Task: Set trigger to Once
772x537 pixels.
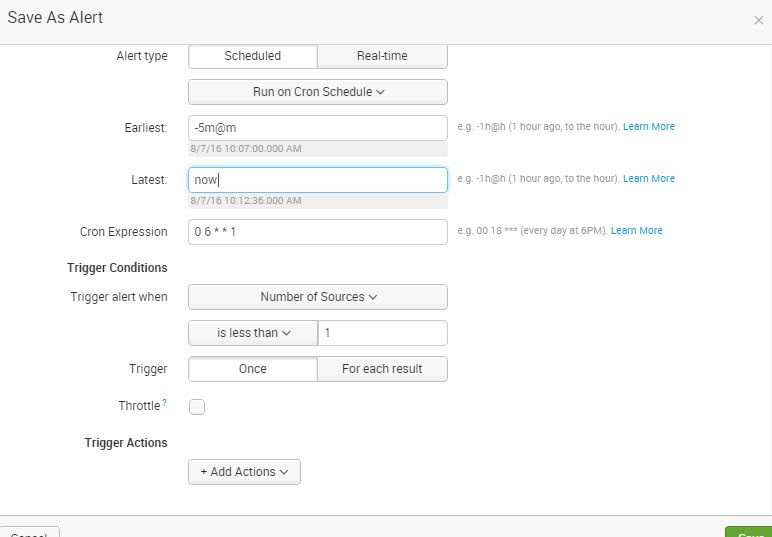Action: 252,369
